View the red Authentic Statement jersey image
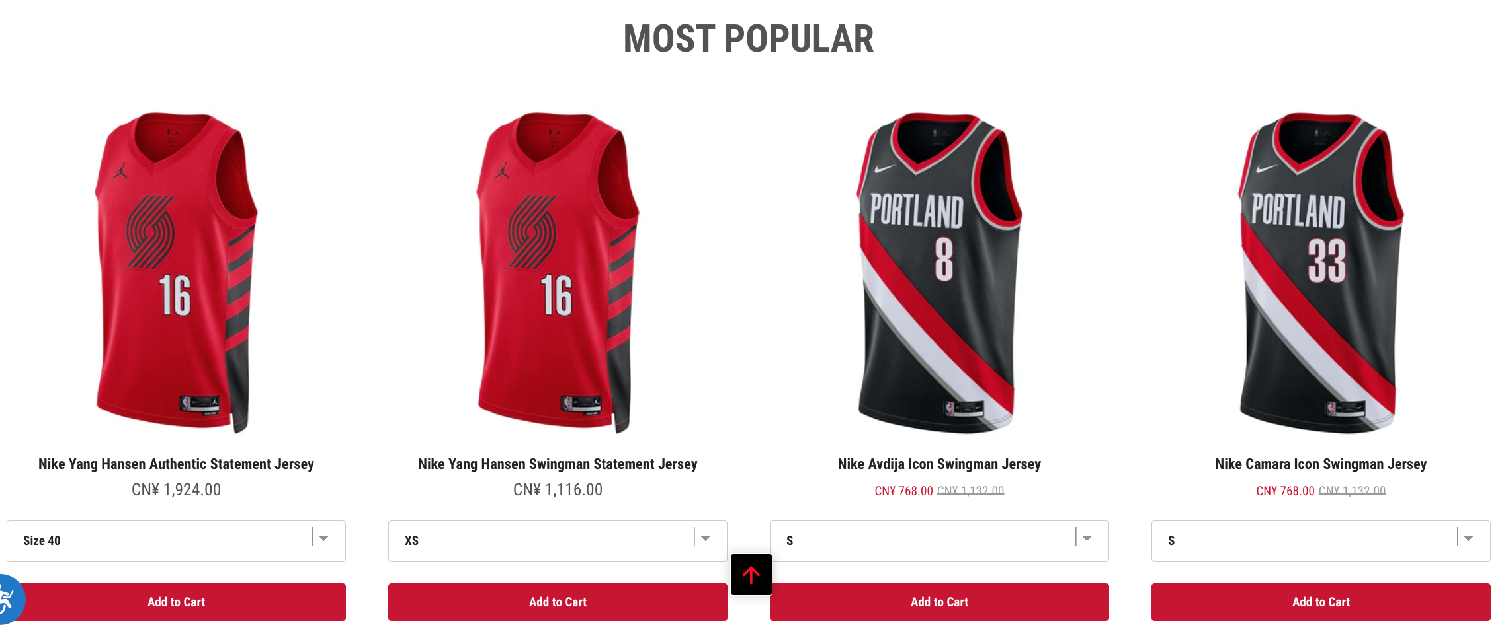This screenshot has height=642, width=1500. click(176, 272)
